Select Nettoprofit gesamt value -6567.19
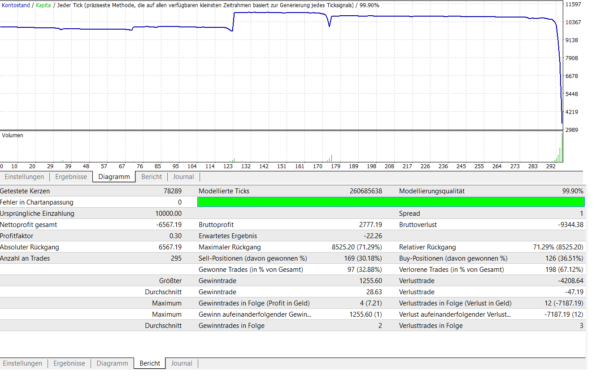This screenshot has height=384, width=600. click(x=169, y=225)
